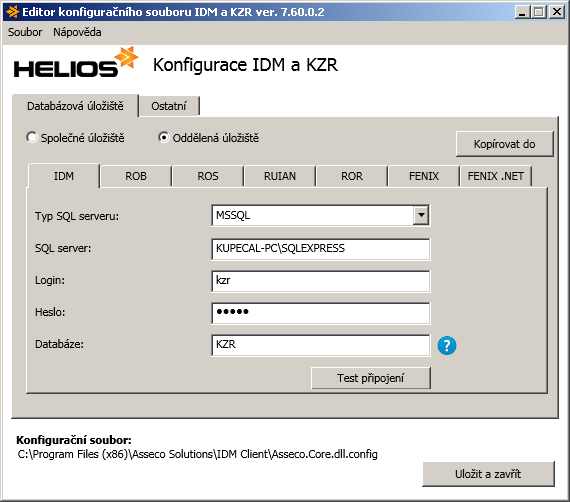Select the ROR tab
The height and width of the screenshot is (502, 570).
[x=352, y=176]
